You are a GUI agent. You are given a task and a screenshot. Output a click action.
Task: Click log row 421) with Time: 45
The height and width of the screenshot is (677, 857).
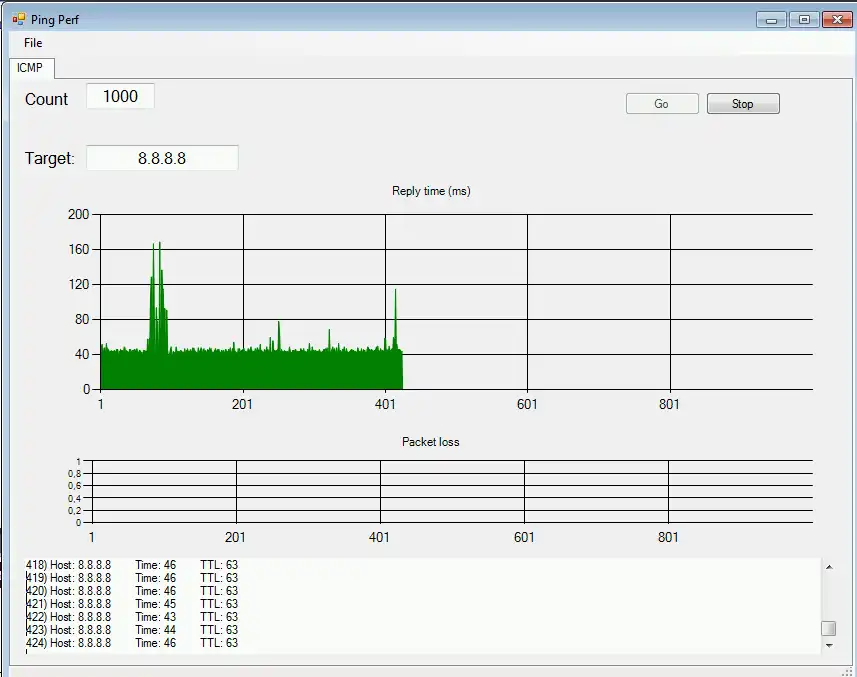(132, 604)
